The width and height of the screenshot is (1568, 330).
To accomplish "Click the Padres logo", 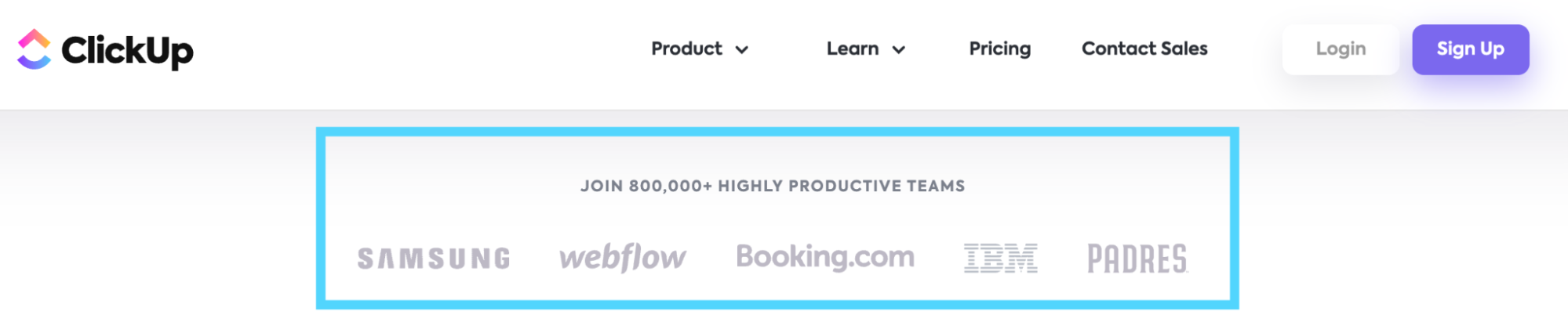I will pyautogui.click(x=1137, y=259).
